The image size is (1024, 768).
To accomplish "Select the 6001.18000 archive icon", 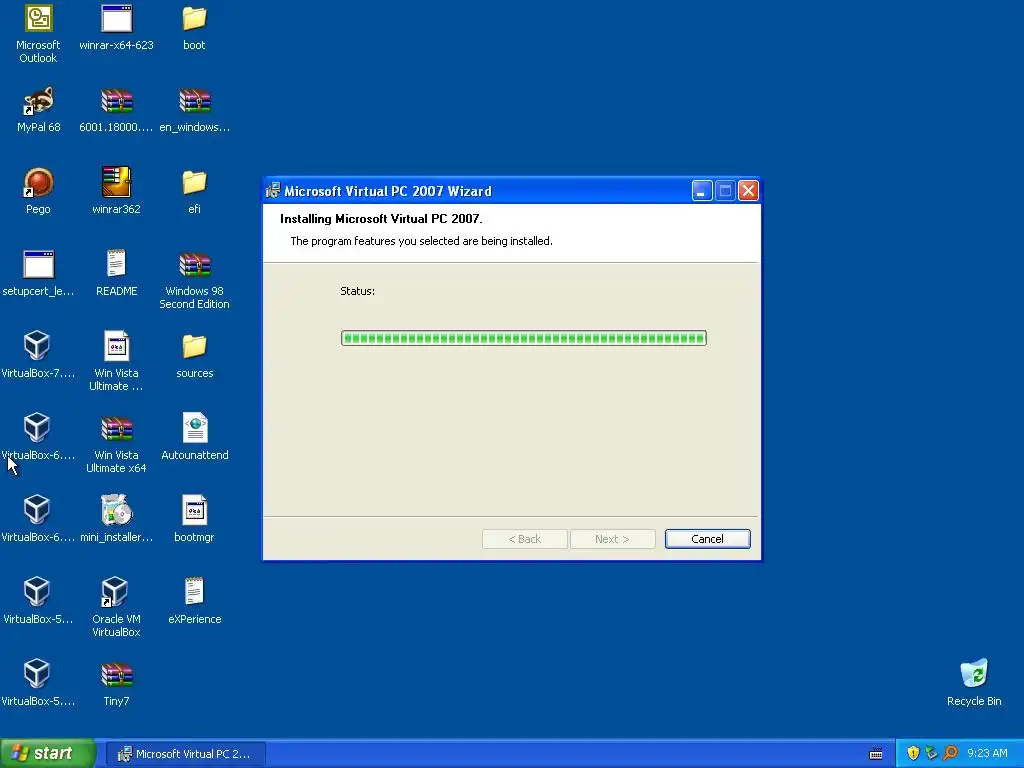I will [116, 102].
